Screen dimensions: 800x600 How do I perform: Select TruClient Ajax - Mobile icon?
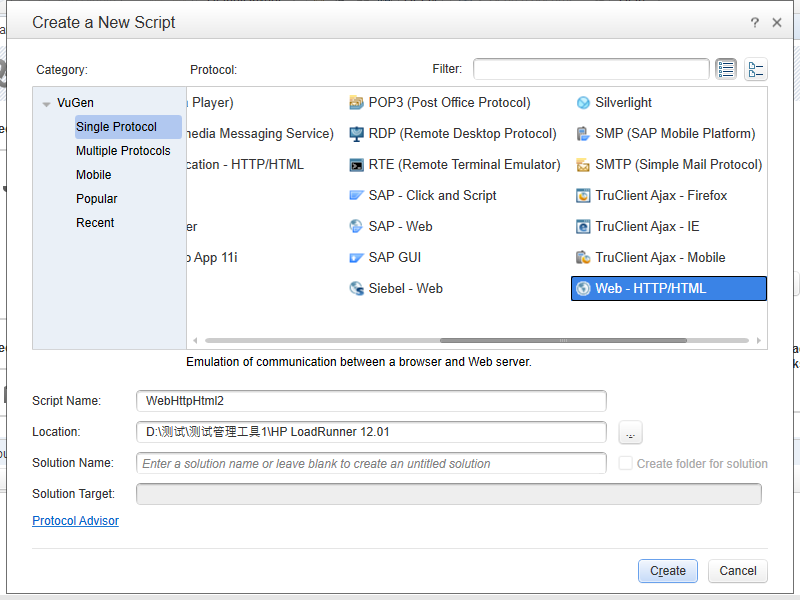coord(583,258)
